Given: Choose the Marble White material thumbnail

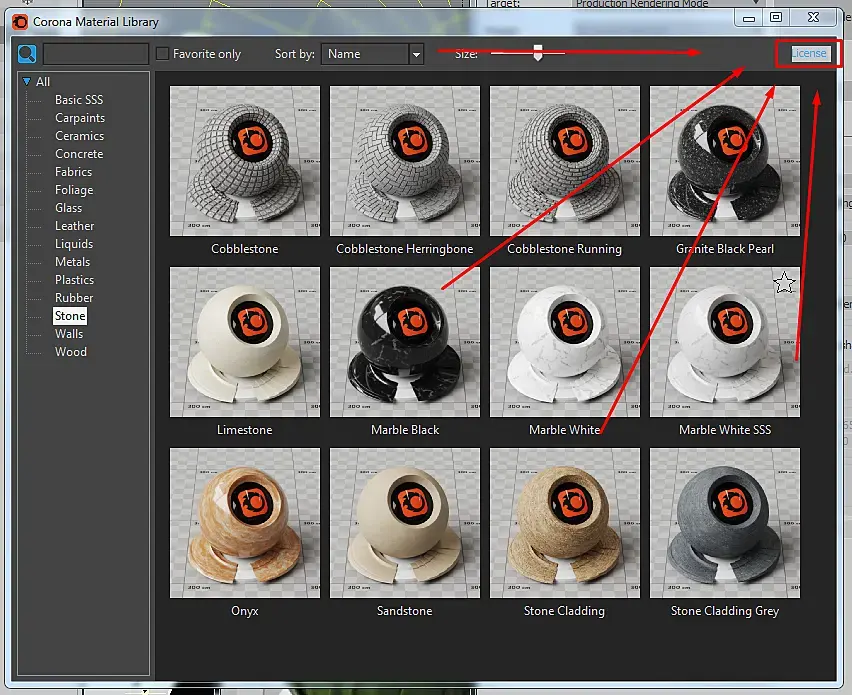Looking at the screenshot, I should click(x=565, y=342).
